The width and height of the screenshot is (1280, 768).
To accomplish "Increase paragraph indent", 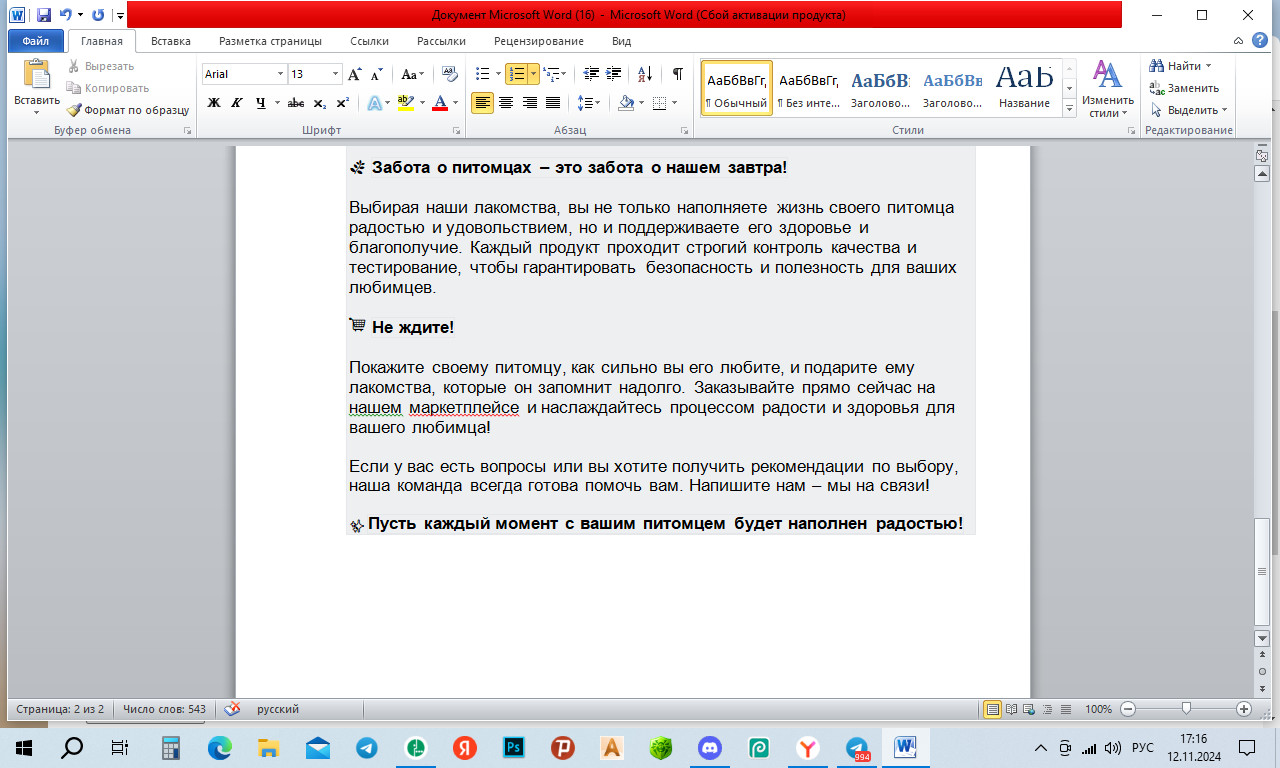I will point(612,74).
